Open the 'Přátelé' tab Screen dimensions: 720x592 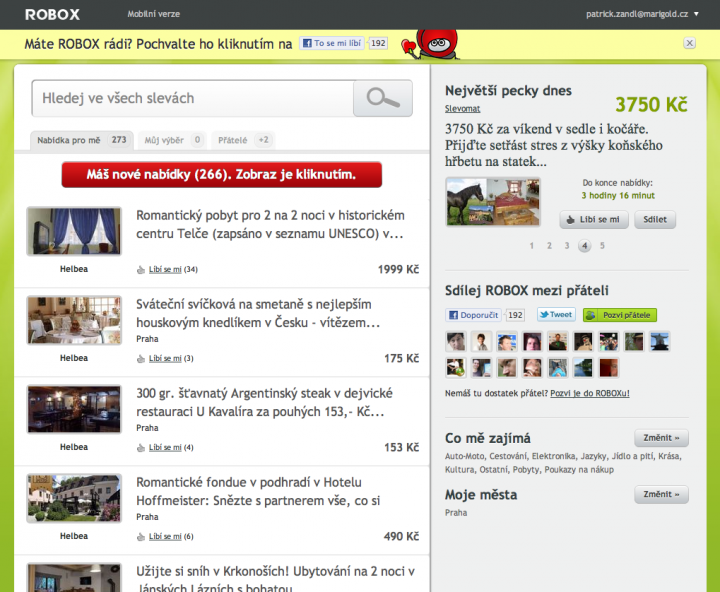click(243, 140)
